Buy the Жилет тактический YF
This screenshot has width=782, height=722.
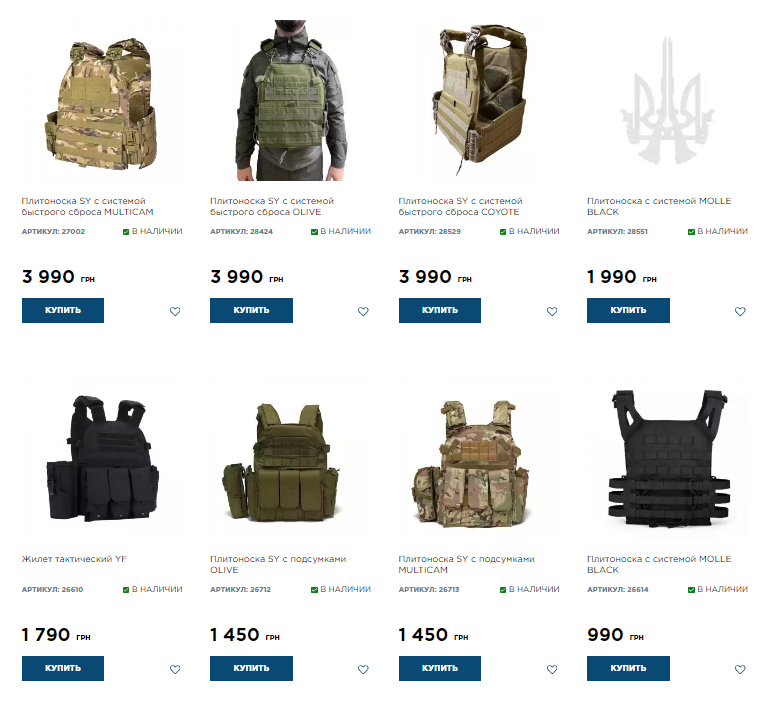63,669
